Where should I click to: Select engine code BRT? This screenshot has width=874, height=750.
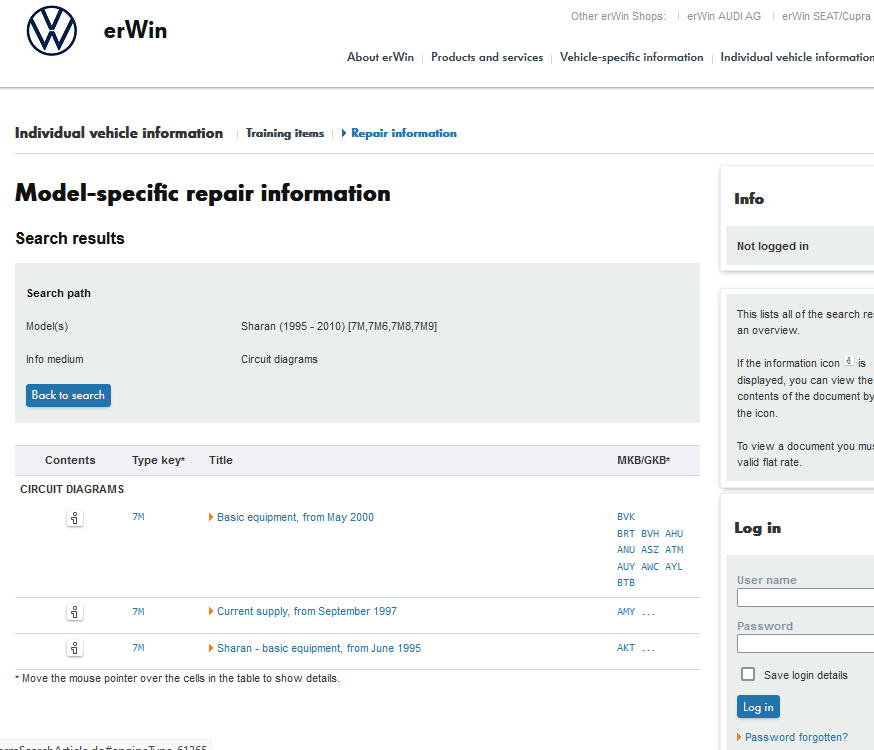click(x=626, y=533)
